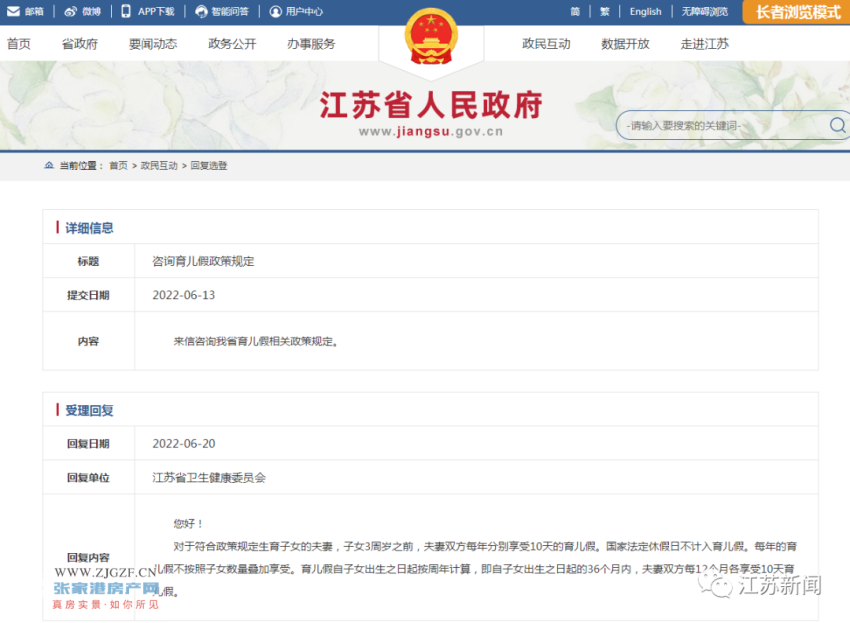Click the APP下载 phone icon
Screen dimensions: 850x623
point(126,11)
